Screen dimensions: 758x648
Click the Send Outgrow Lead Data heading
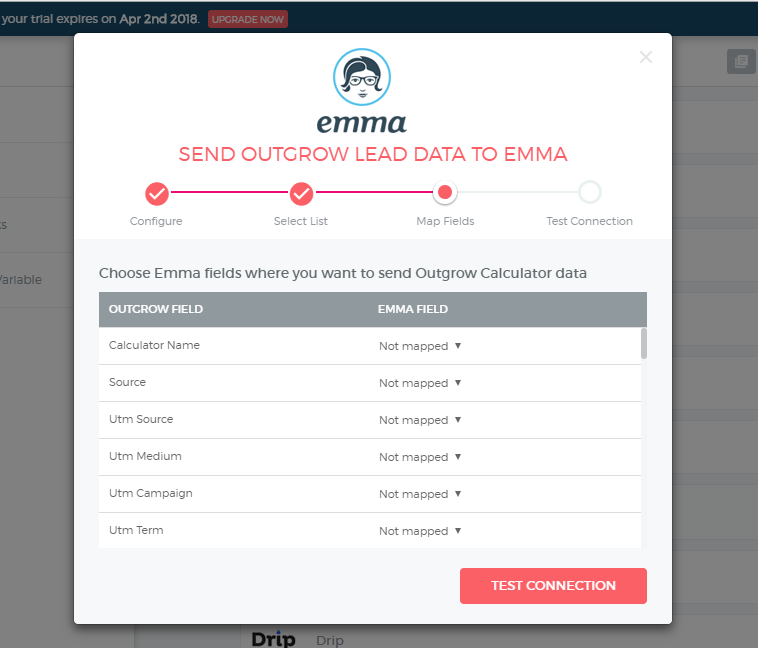[373, 154]
